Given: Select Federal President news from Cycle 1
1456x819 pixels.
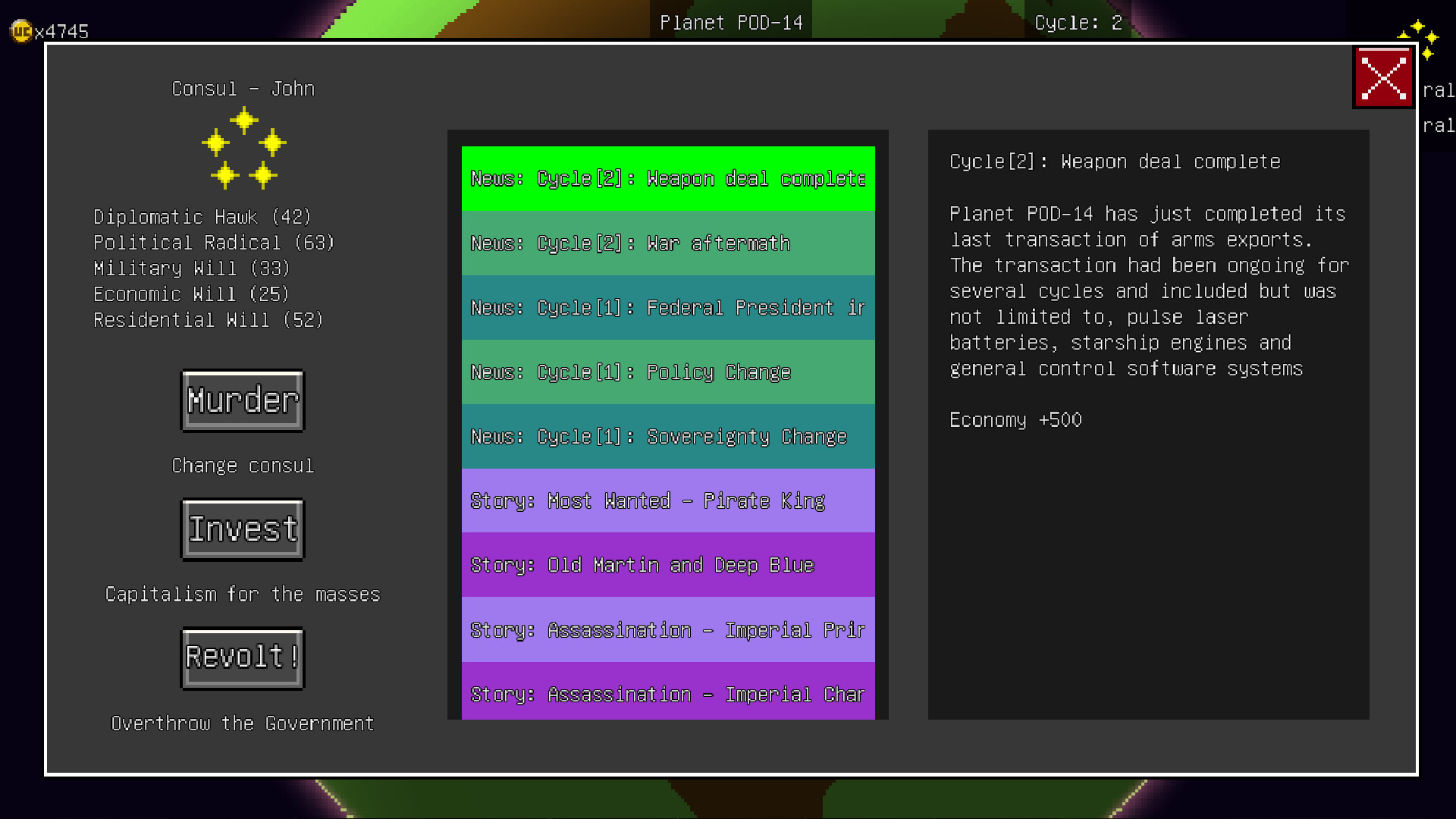Looking at the screenshot, I should 667,308.
